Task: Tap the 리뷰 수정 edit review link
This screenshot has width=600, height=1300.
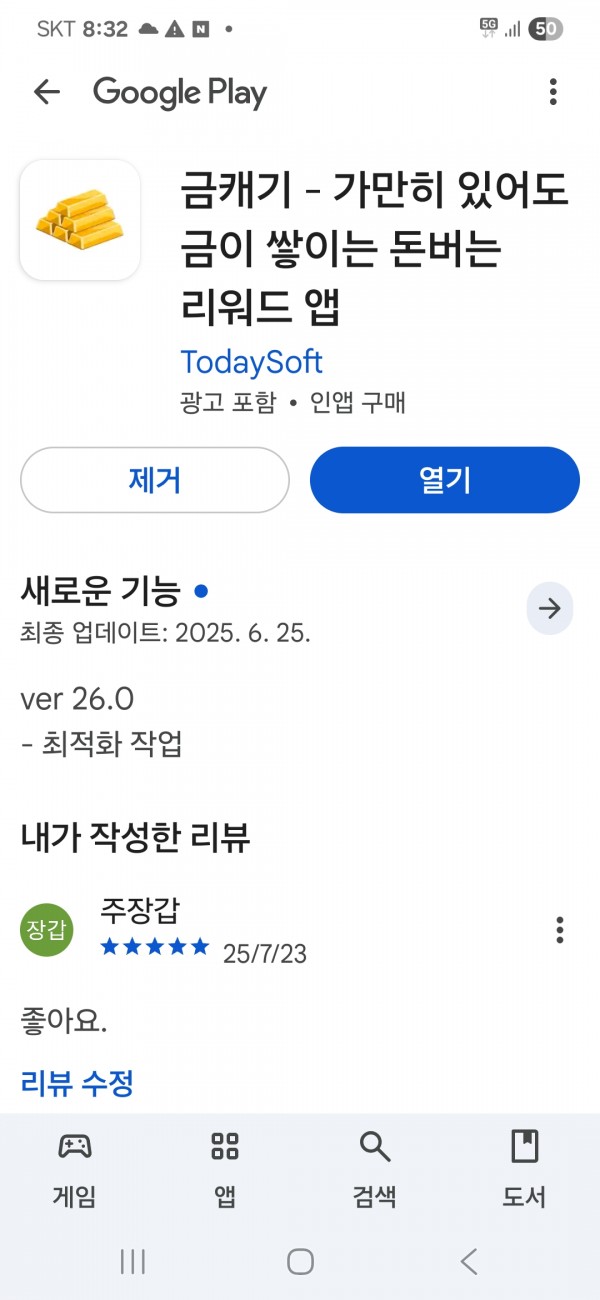Action: pyautogui.click(x=77, y=1083)
